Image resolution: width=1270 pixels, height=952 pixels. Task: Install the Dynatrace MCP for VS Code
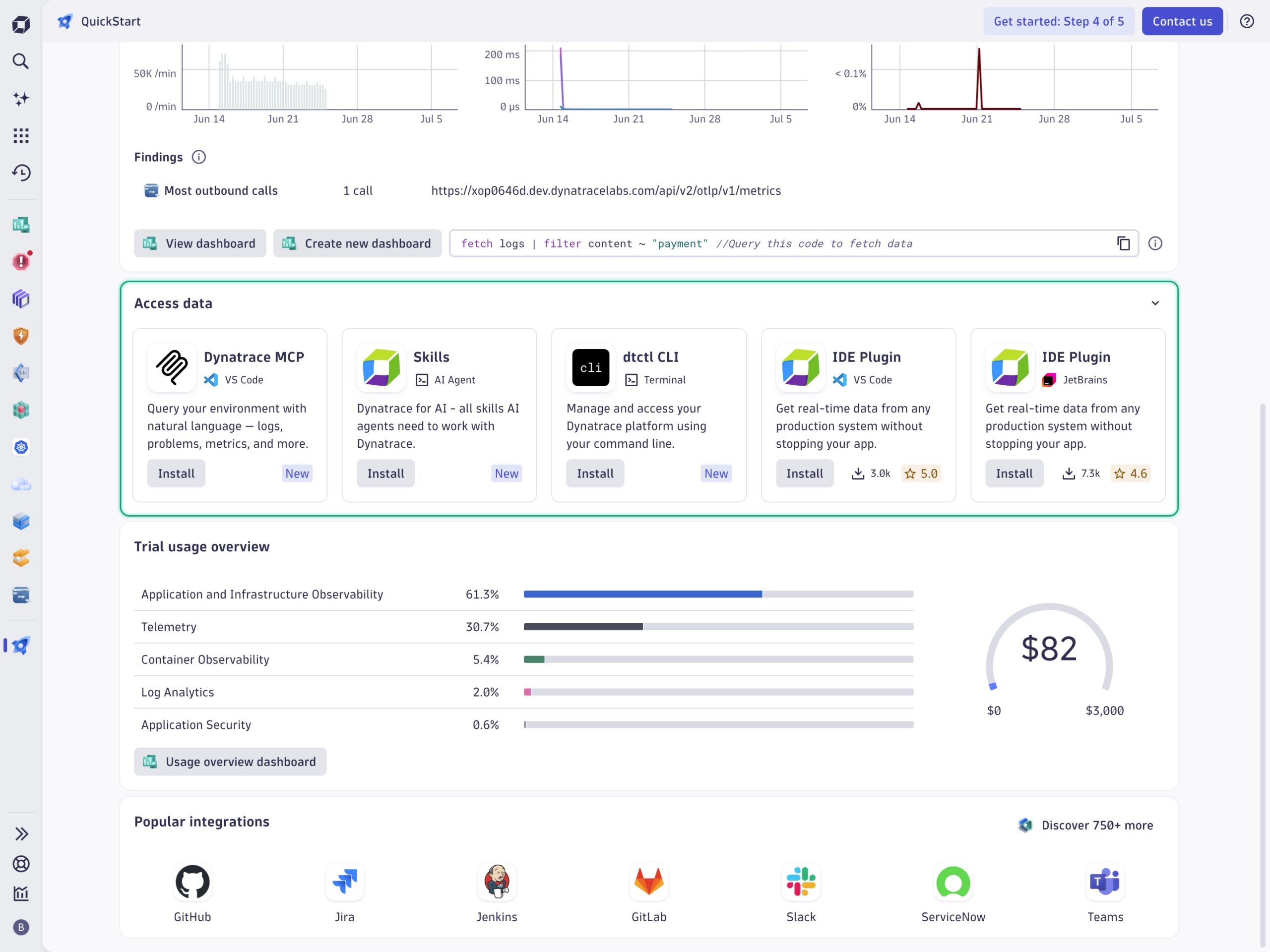(x=176, y=474)
